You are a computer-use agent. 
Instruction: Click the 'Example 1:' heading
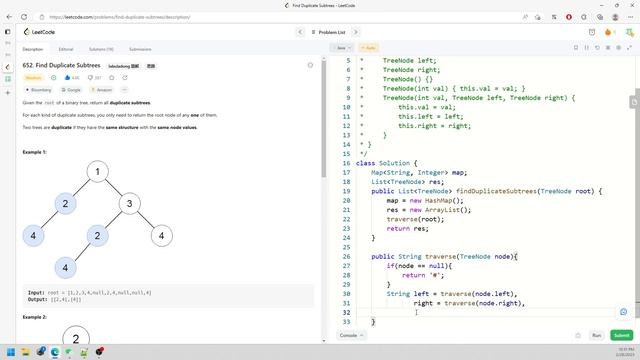click(35, 152)
